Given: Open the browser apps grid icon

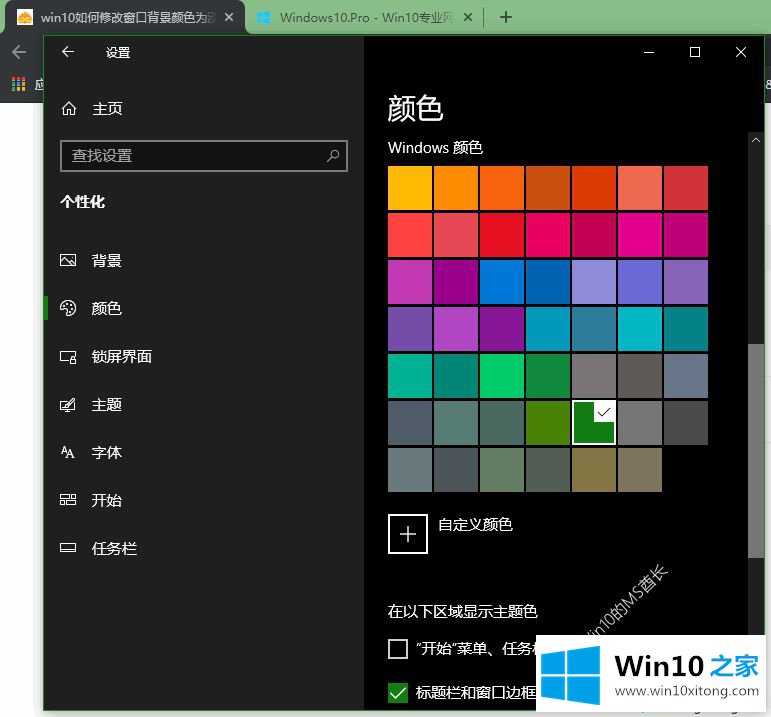Looking at the screenshot, I should click(19, 84).
